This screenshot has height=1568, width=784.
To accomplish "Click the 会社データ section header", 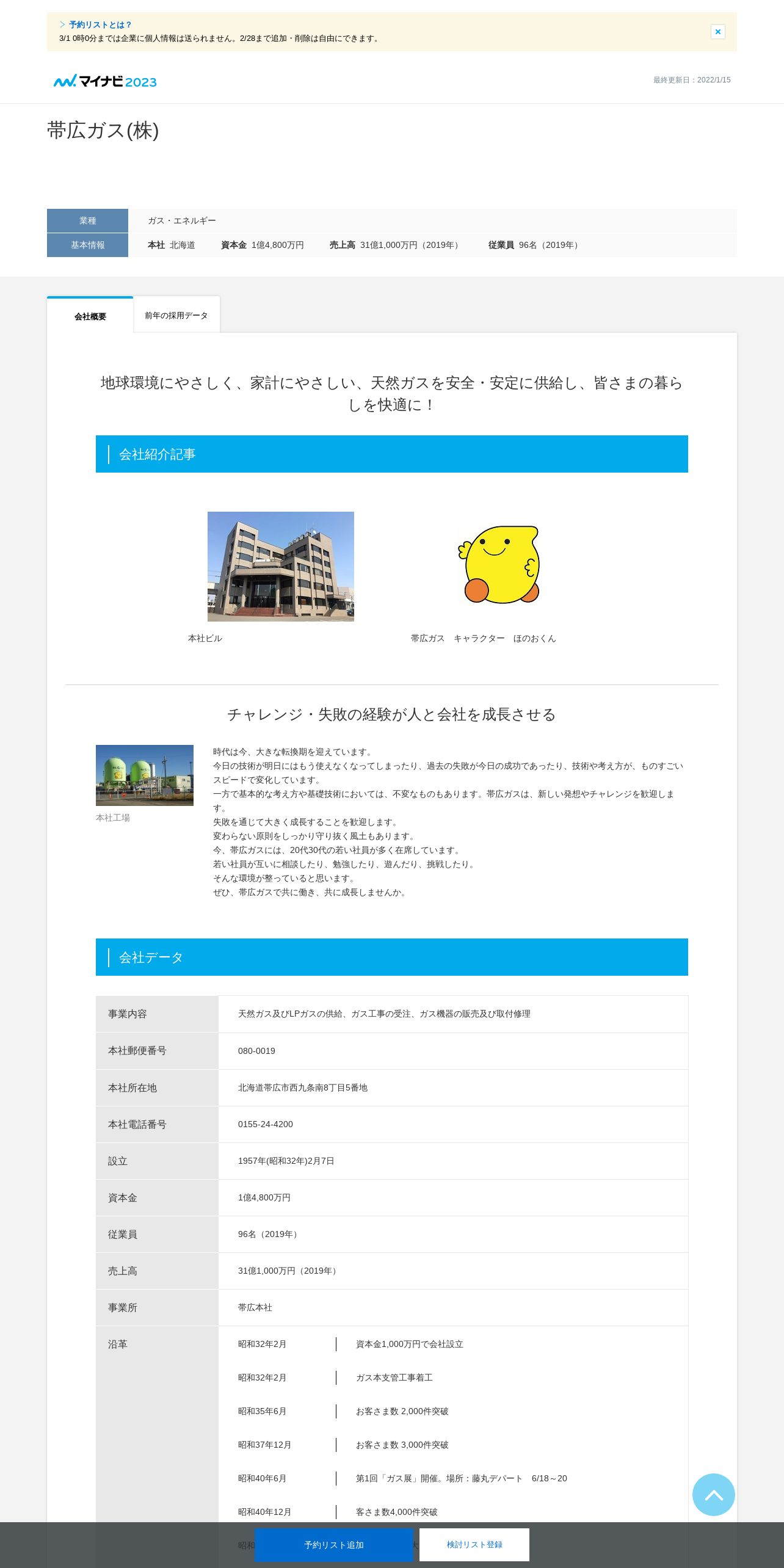I will coord(392,957).
